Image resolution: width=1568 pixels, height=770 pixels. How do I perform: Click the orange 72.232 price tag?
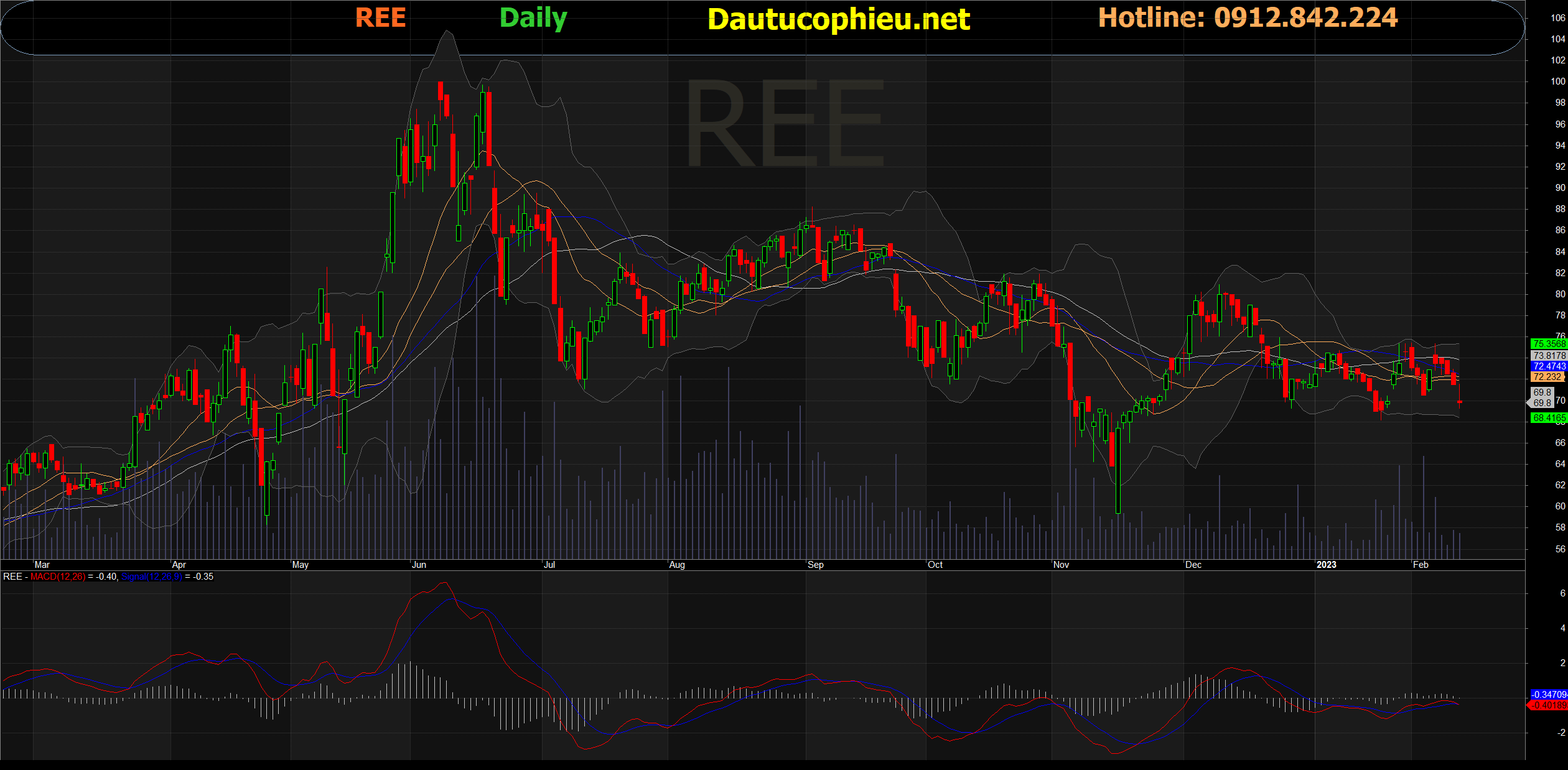1547,377
